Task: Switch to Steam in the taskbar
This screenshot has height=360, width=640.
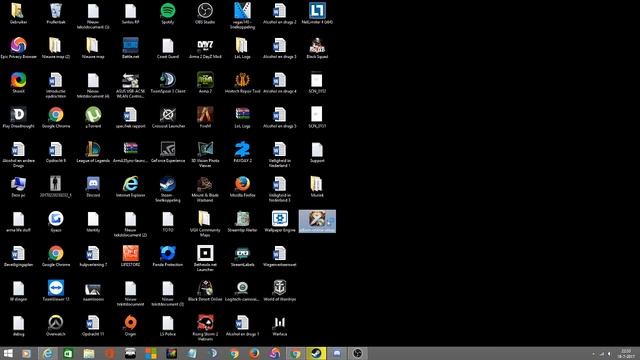Action: (316, 353)
